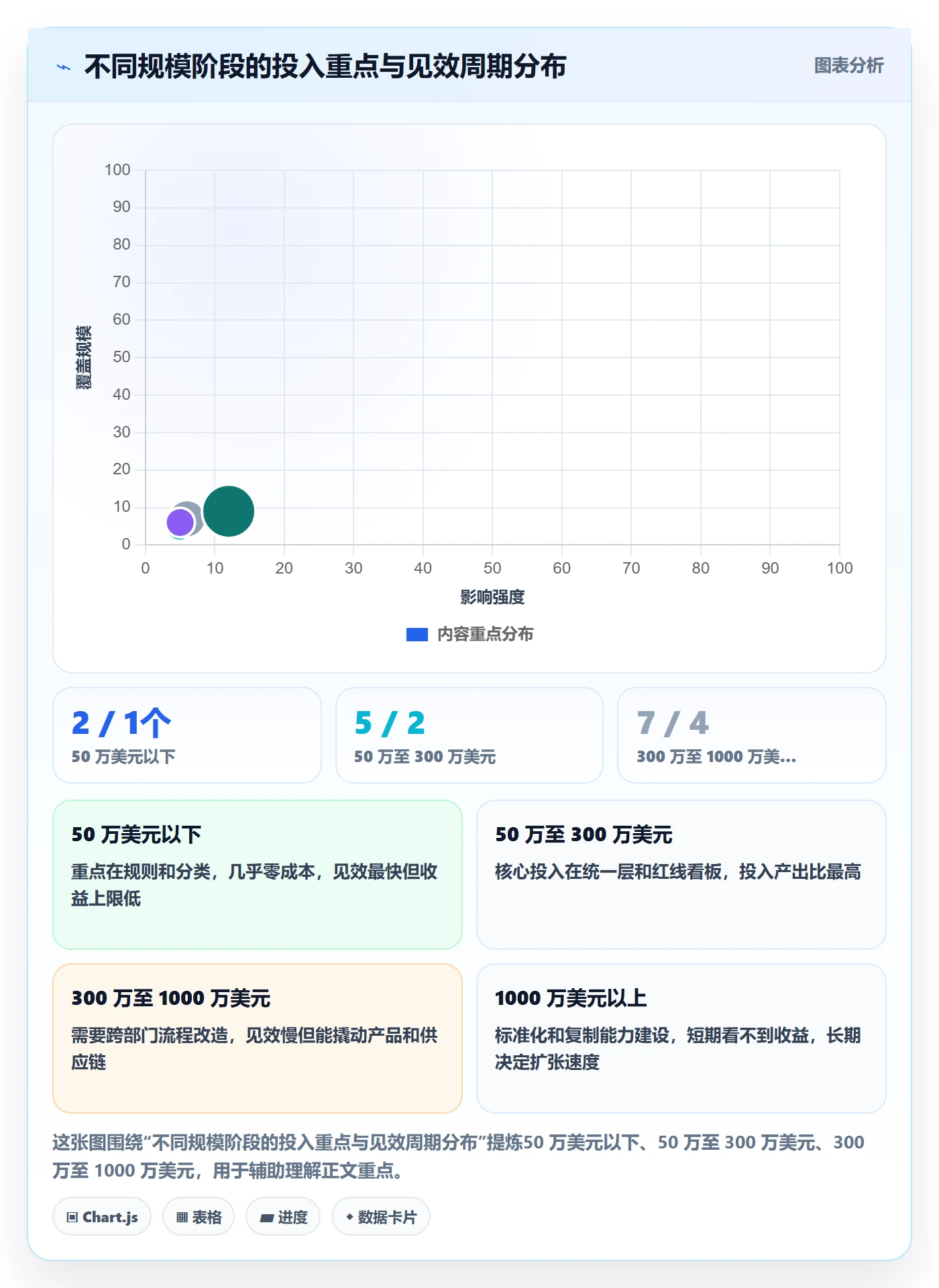Select the dark teal bubble in the chart
The width and height of the screenshot is (939, 1288).
click(229, 511)
